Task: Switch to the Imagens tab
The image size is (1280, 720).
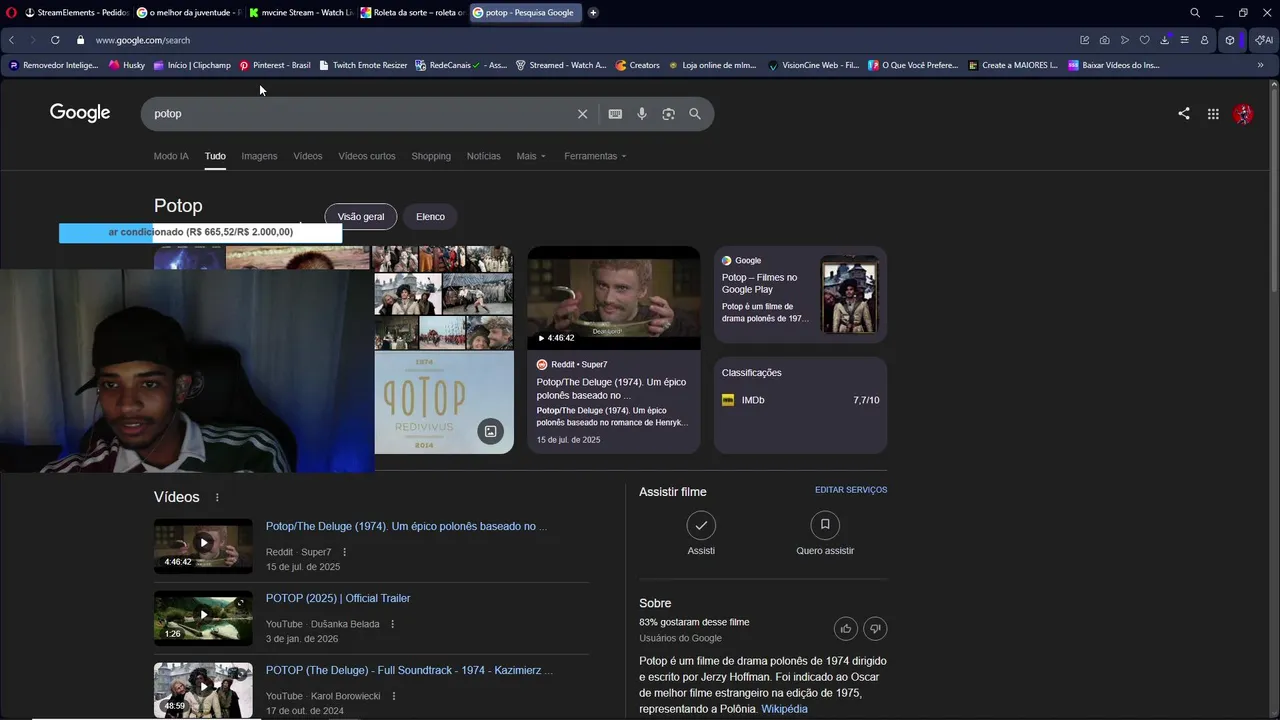Action: tap(259, 156)
